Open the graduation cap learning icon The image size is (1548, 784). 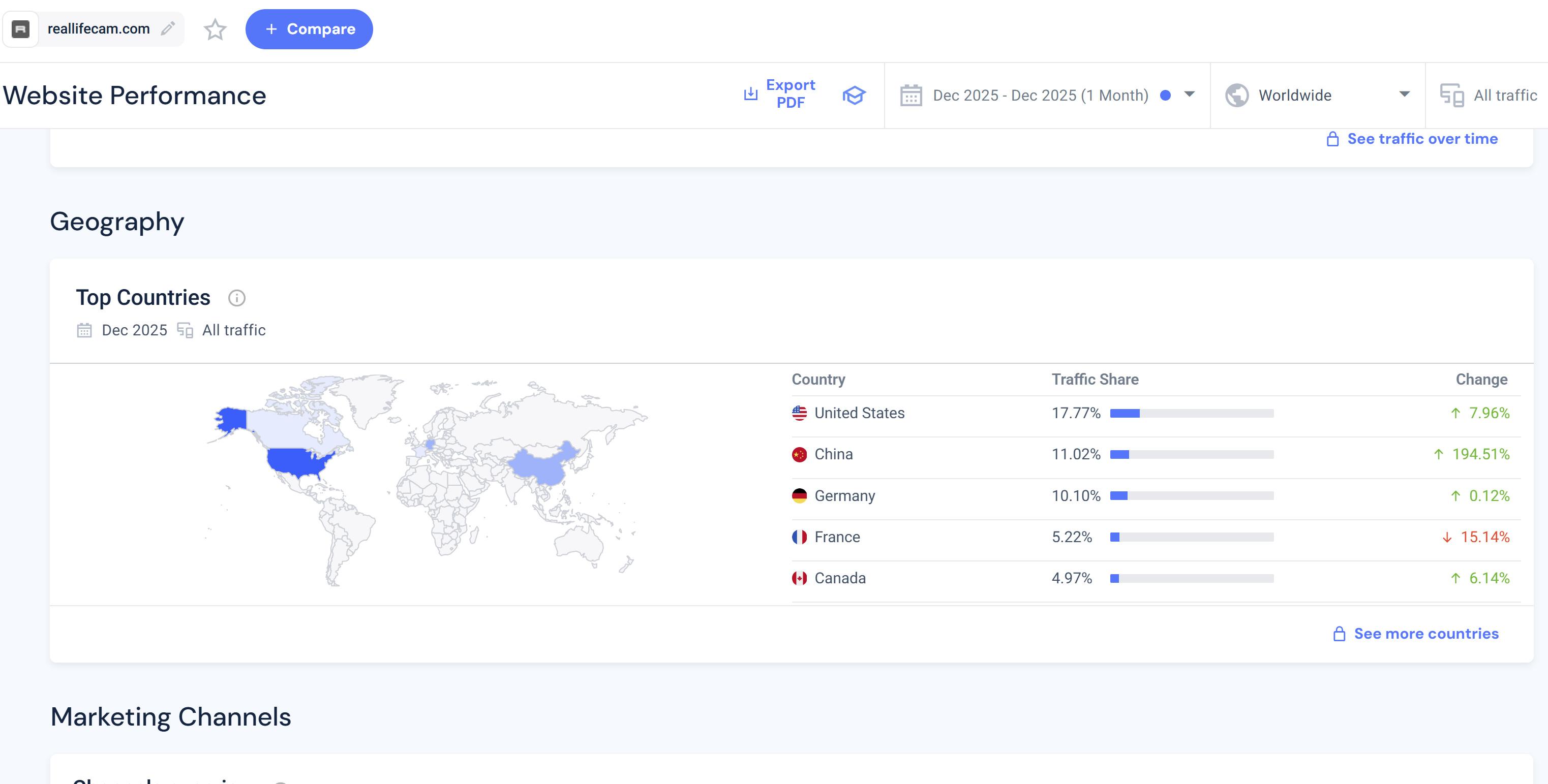(x=854, y=95)
